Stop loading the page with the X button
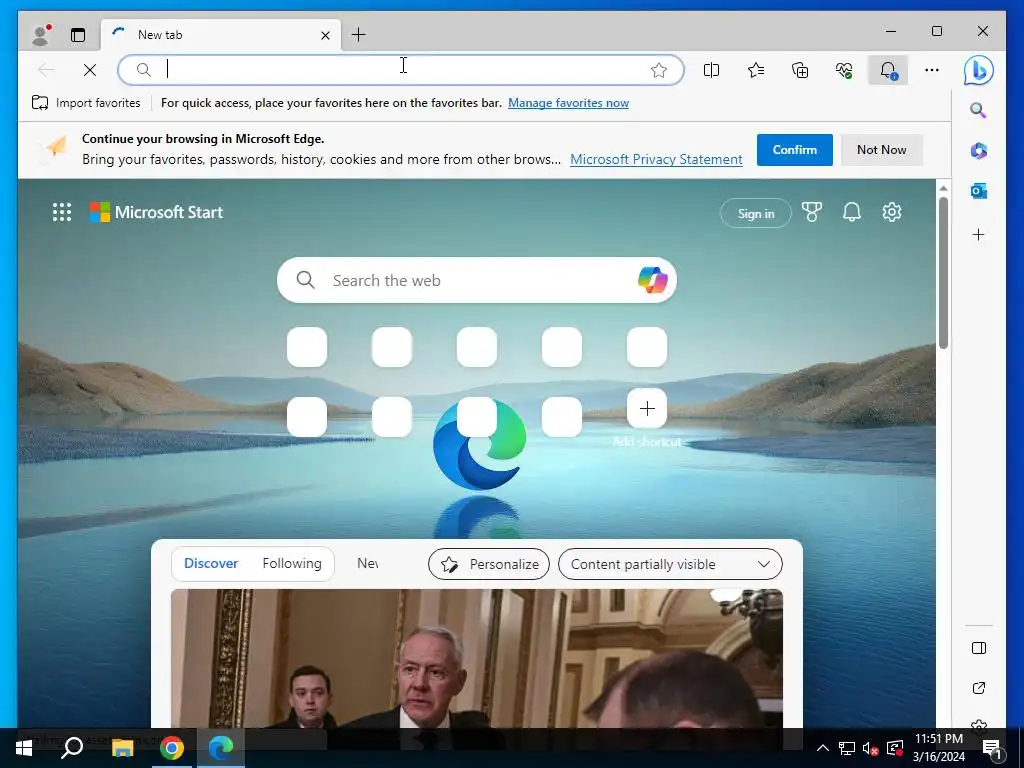The image size is (1024, 768). 90,70
